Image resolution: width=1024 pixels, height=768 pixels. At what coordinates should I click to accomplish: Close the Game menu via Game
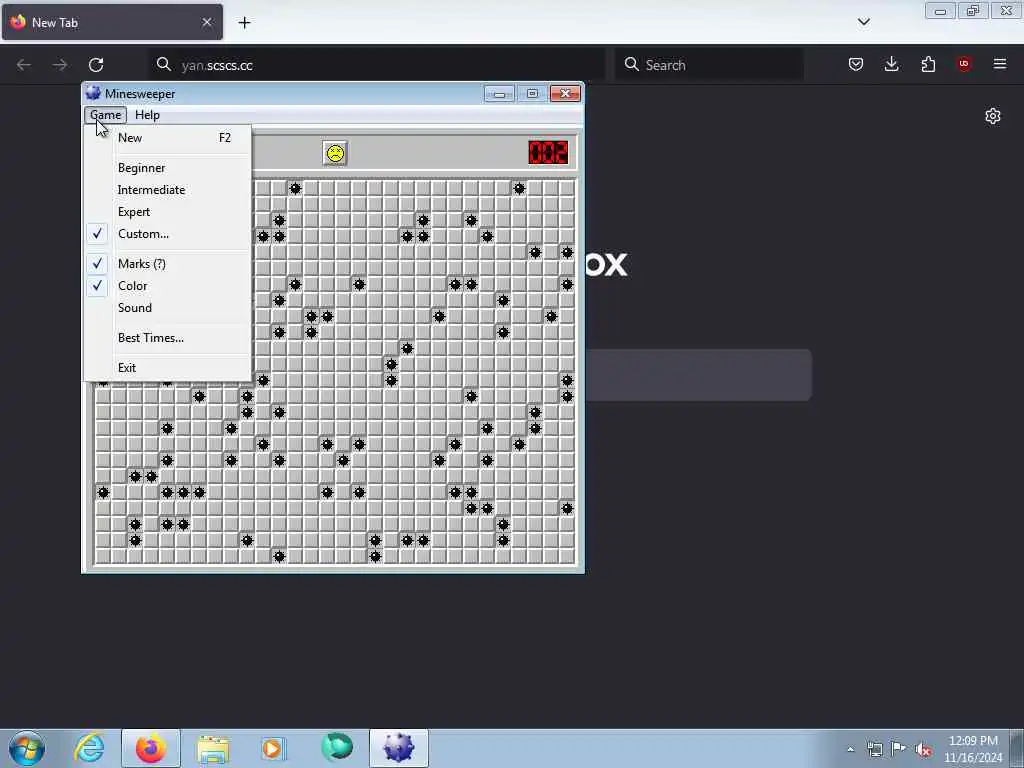(105, 115)
